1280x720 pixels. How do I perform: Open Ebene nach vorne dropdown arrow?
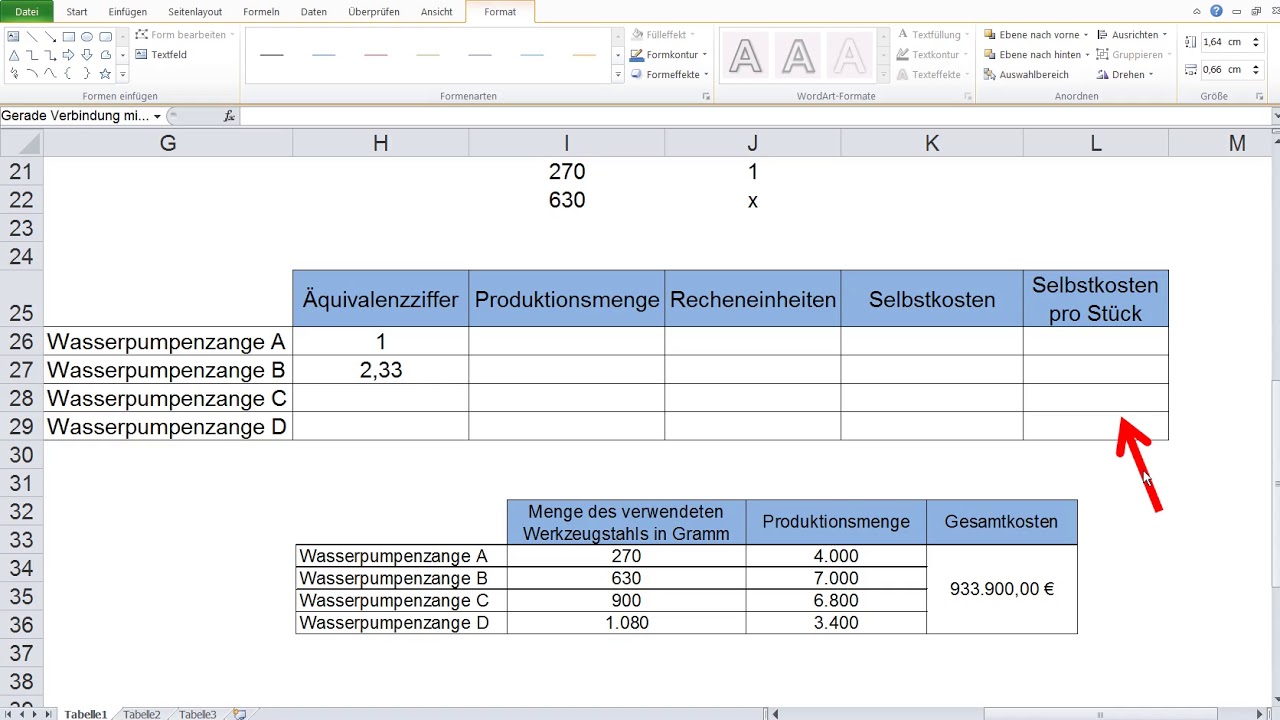coord(1086,35)
